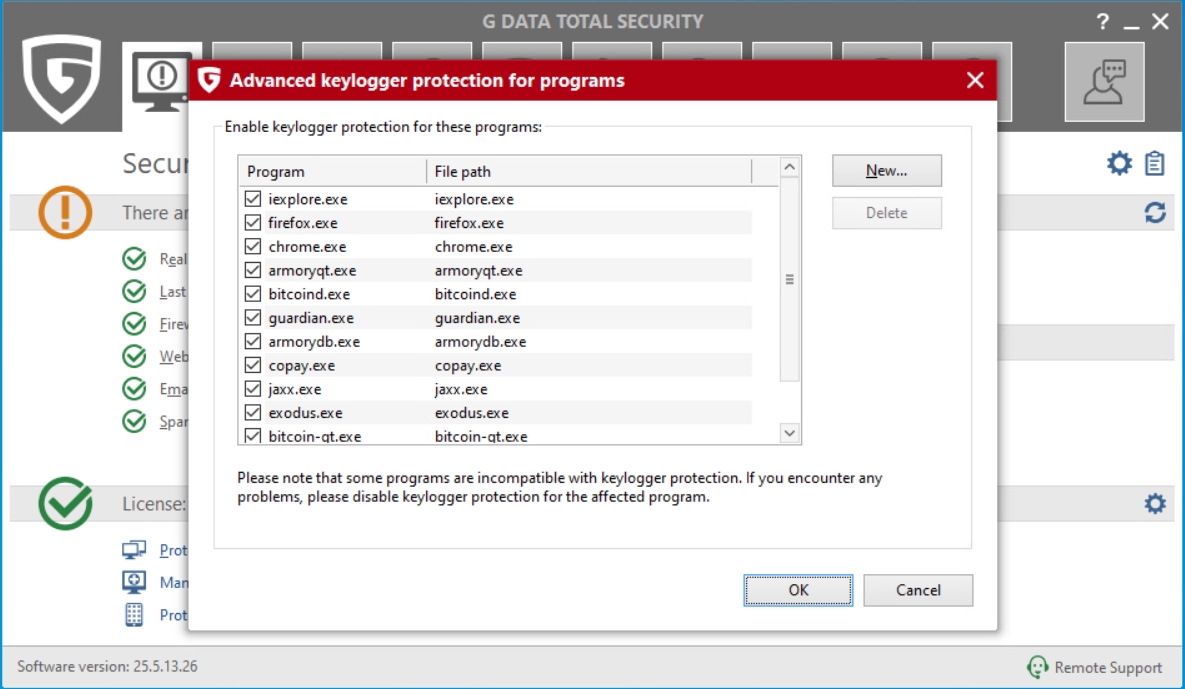
Task: Open the G DATA shield logo
Action: (61, 79)
